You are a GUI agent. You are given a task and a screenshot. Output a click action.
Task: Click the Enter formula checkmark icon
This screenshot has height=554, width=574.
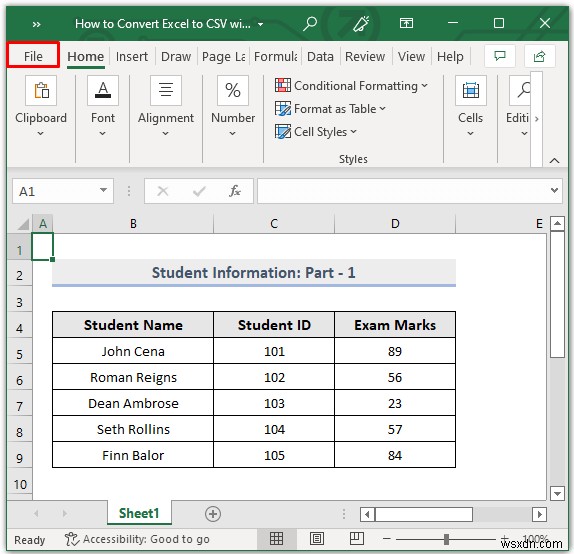point(199,191)
